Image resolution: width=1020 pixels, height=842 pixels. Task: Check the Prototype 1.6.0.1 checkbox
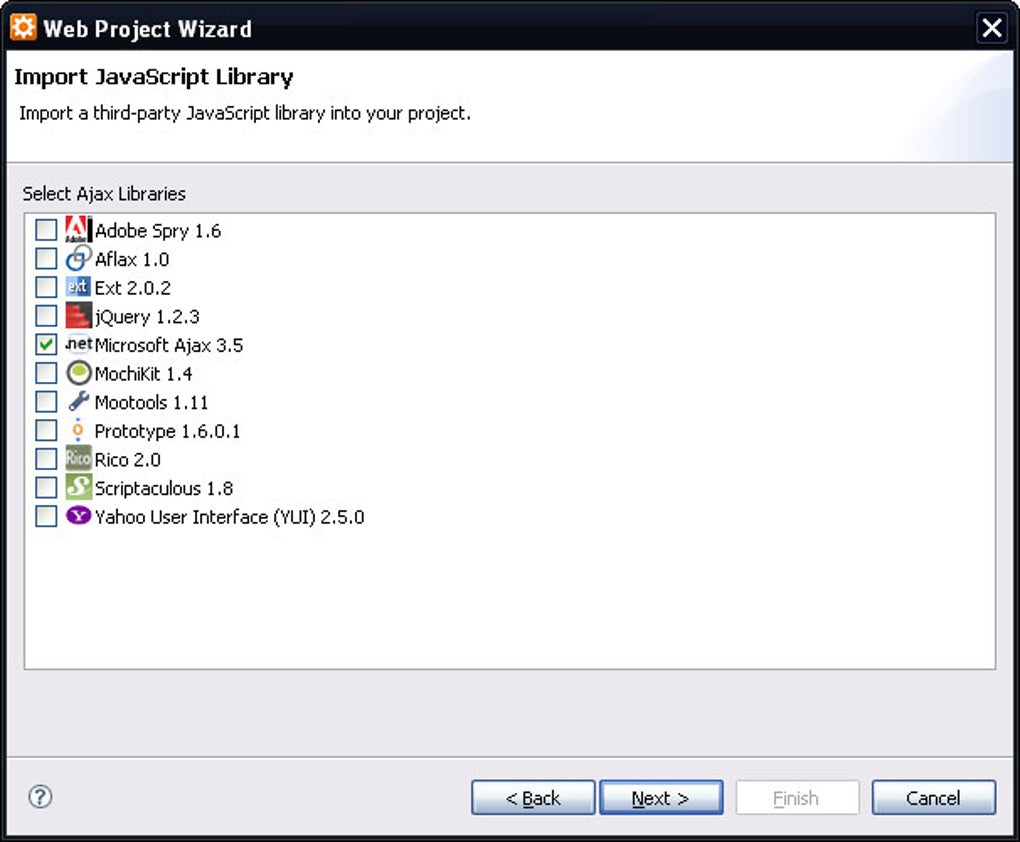click(x=46, y=430)
